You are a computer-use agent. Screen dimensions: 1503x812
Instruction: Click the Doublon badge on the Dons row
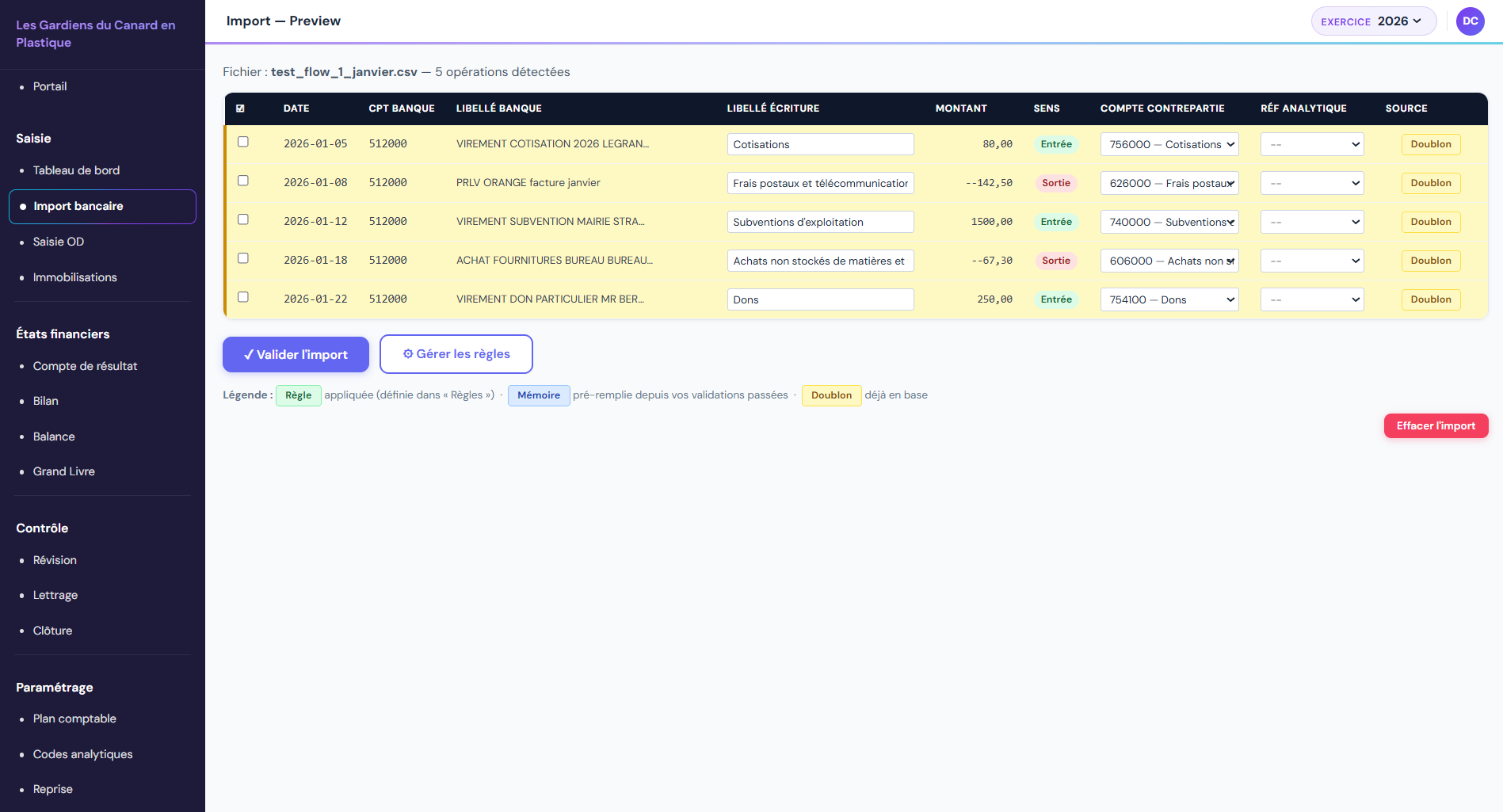tap(1430, 299)
